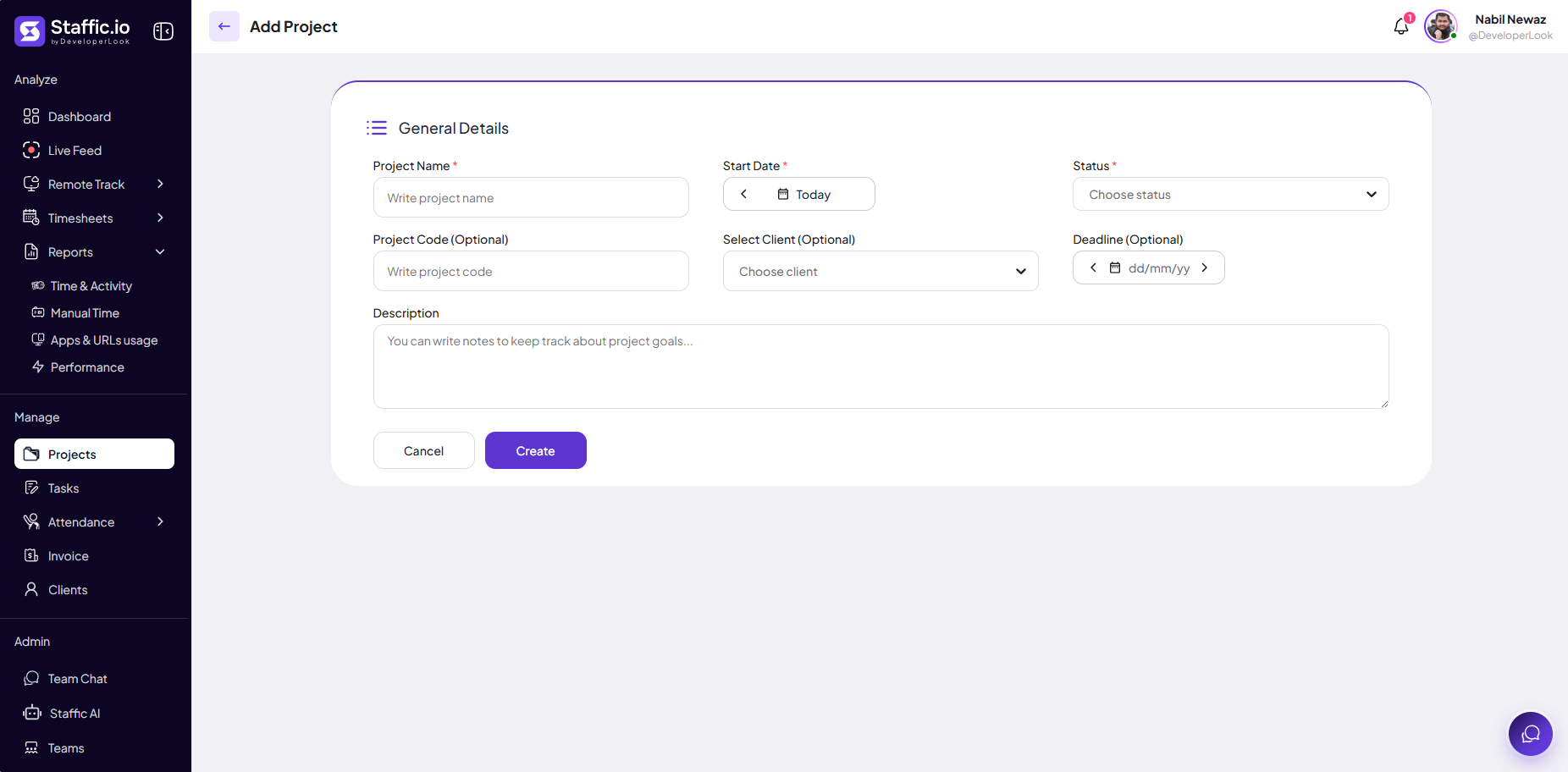Click the Staffic.io logo icon

point(30,31)
